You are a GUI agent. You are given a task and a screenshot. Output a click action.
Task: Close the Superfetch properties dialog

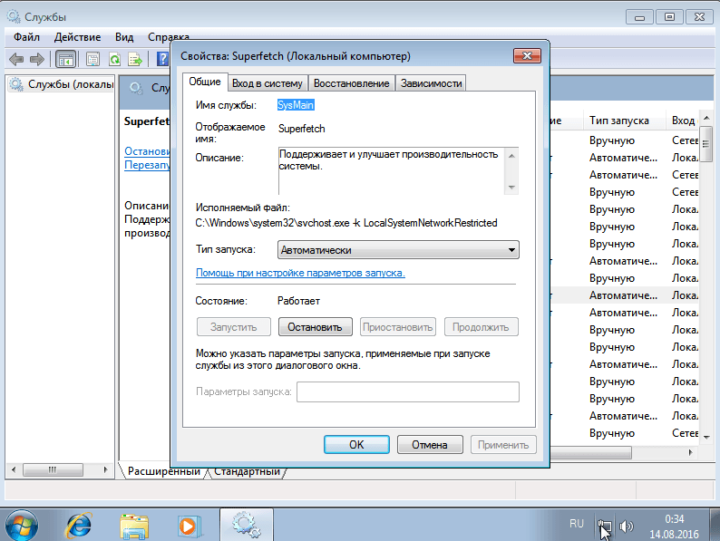click(527, 56)
